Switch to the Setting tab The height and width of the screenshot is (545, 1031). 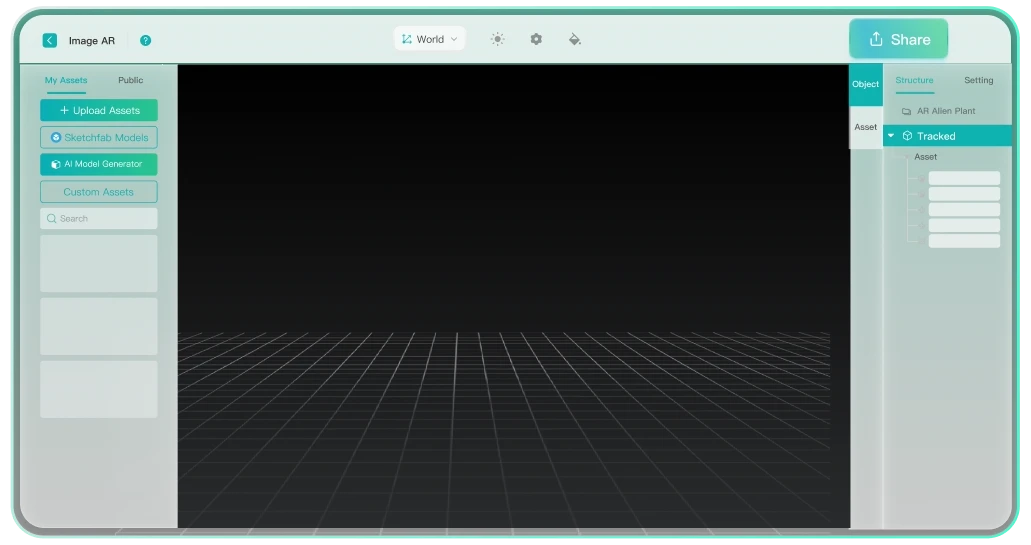[978, 80]
